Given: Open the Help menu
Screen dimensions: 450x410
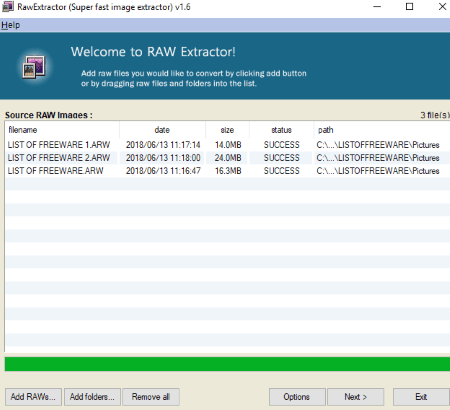Looking at the screenshot, I should [10, 25].
